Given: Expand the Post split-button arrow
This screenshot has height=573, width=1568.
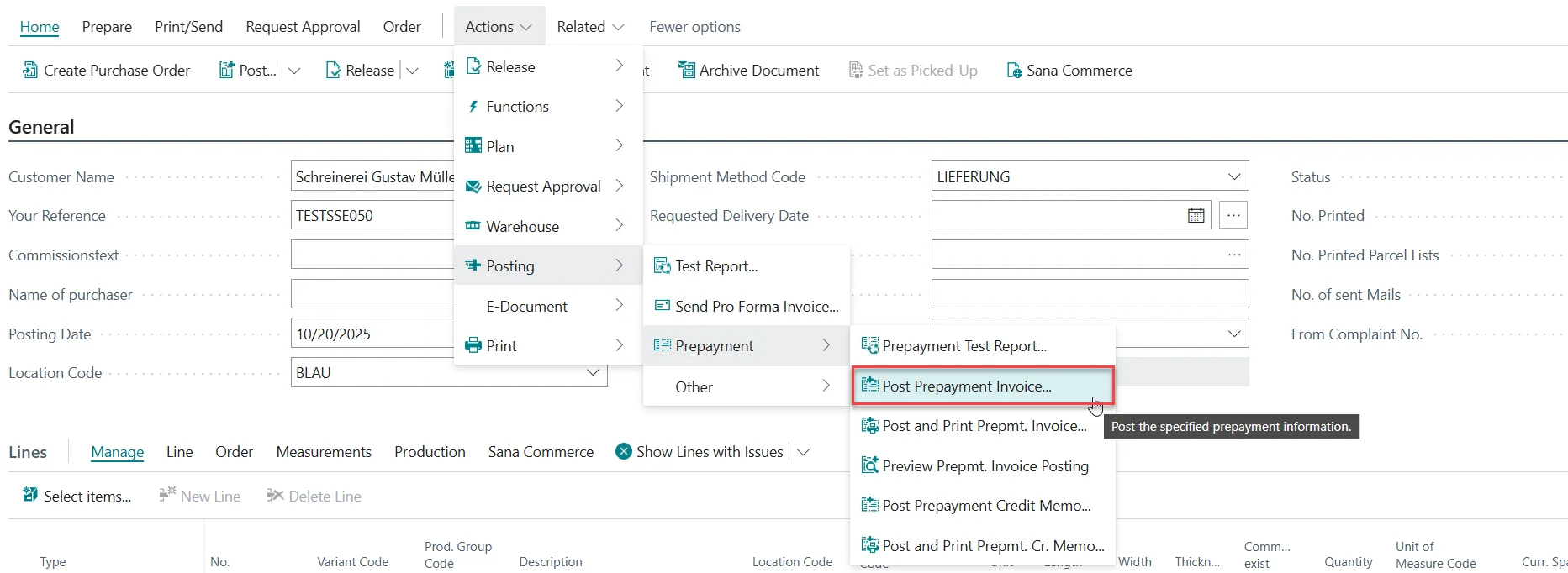Looking at the screenshot, I should coord(294,71).
